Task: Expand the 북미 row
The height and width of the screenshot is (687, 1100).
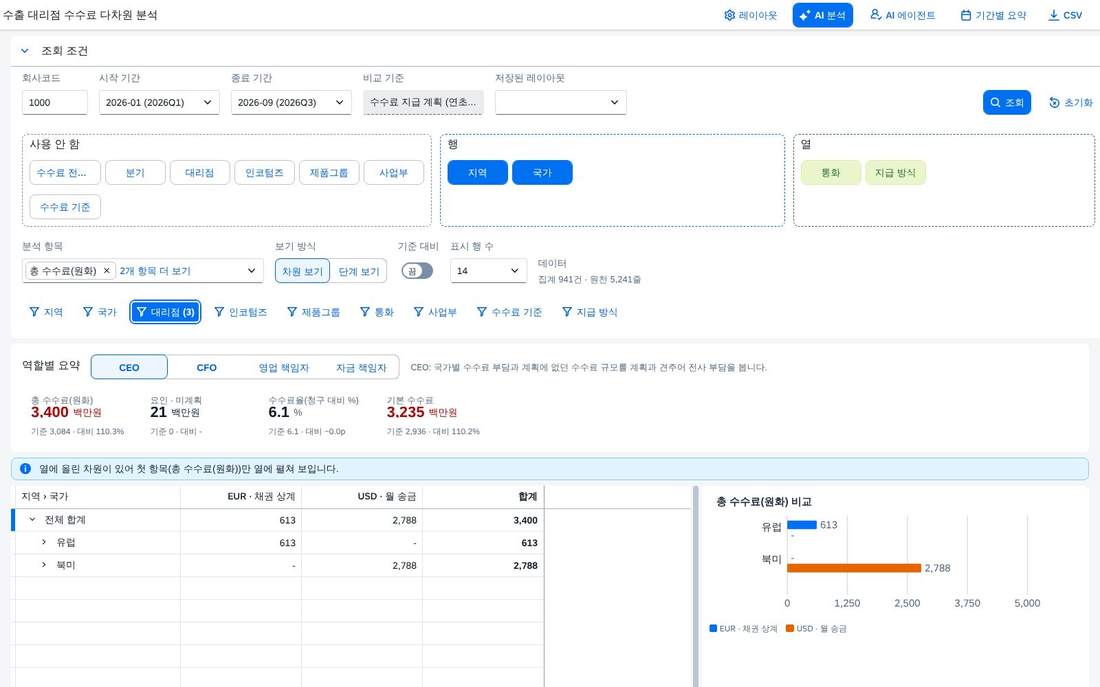Action: pos(43,565)
